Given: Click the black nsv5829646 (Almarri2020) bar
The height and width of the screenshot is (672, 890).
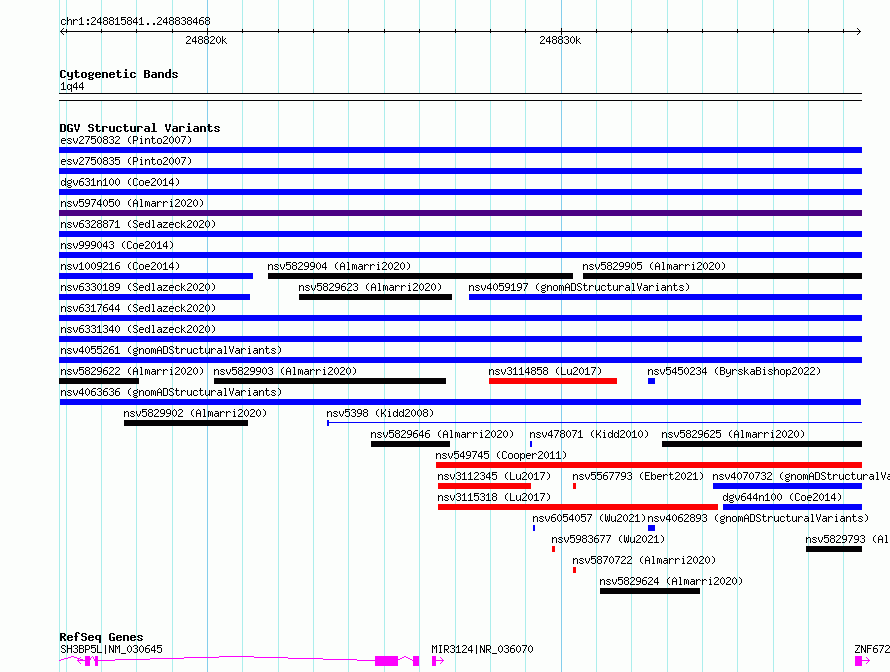Looking at the screenshot, I should click(x=410, y=444).
